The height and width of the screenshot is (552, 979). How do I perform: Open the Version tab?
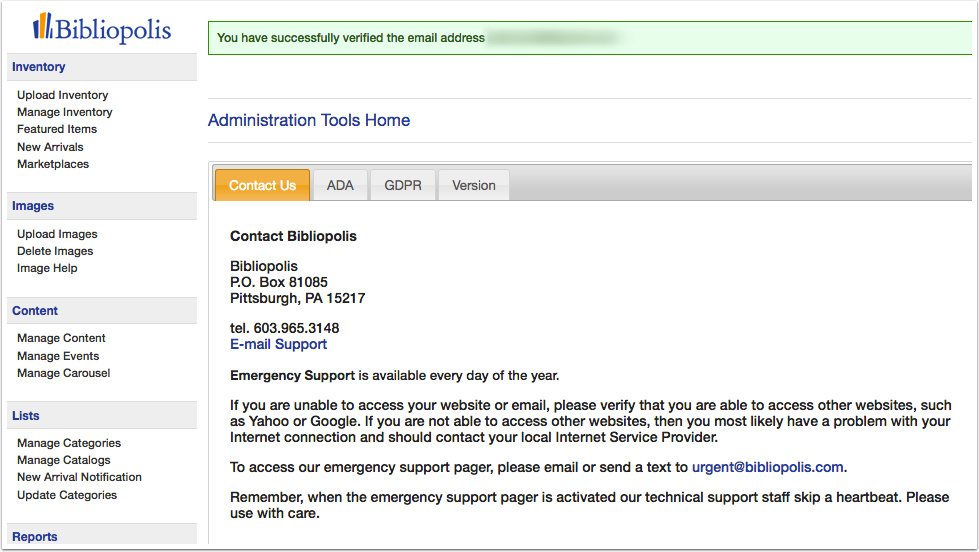pos(474,185)
